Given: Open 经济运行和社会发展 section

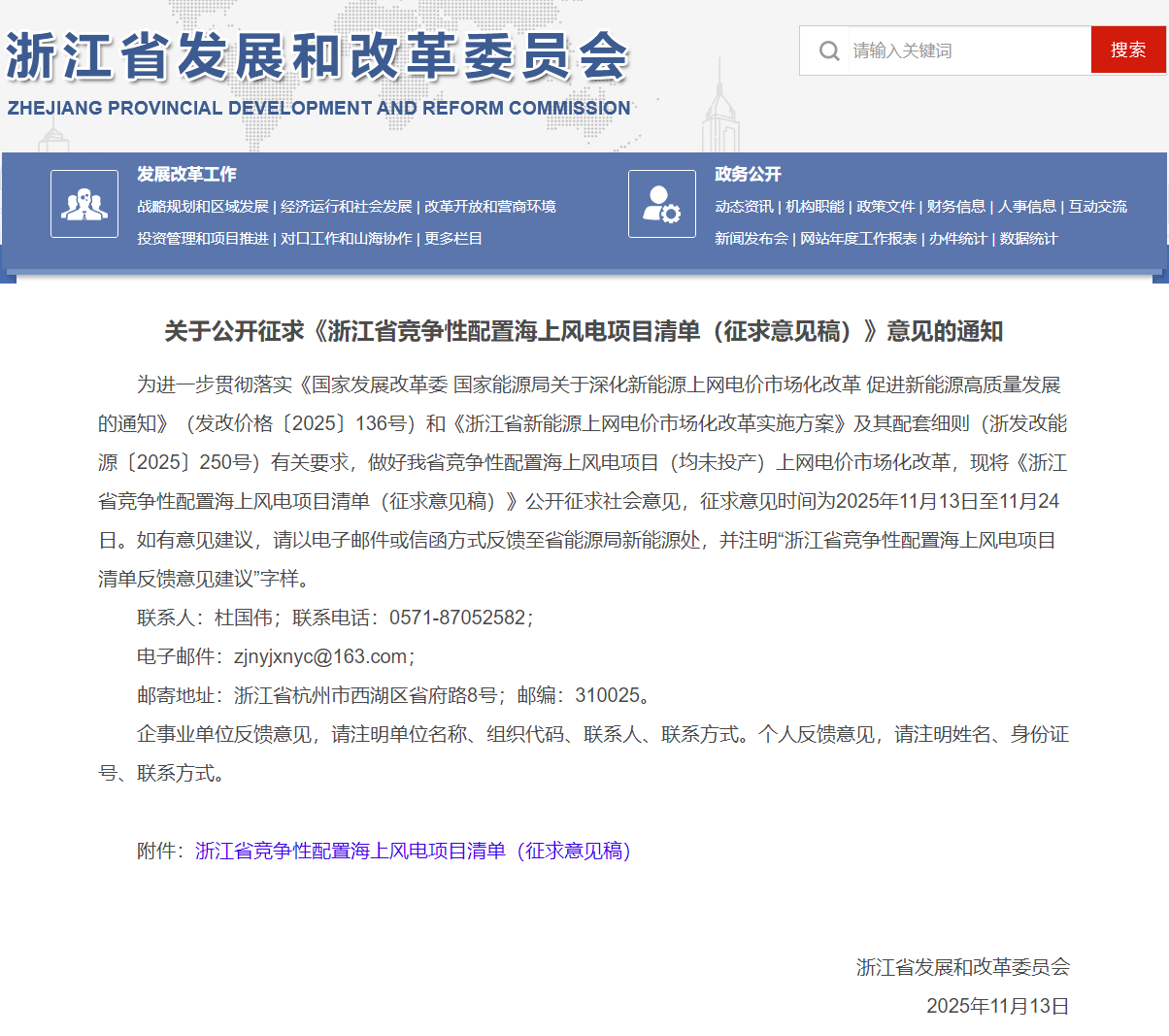Looking at the screenshot, I should tap(347, 207).
